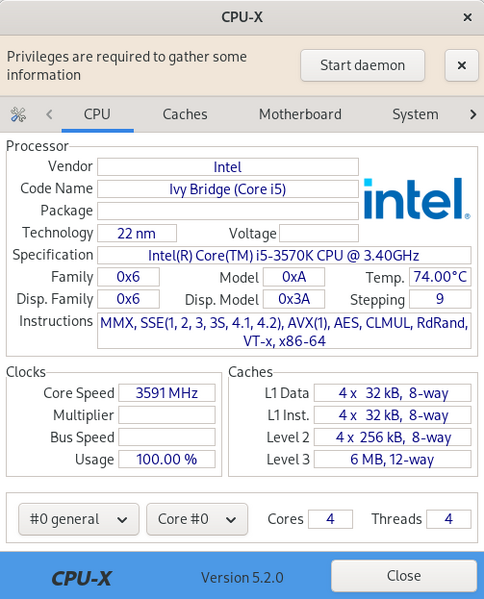Click the Intel logo image
The image size is (484, 599).
click(x=417, y=199)
